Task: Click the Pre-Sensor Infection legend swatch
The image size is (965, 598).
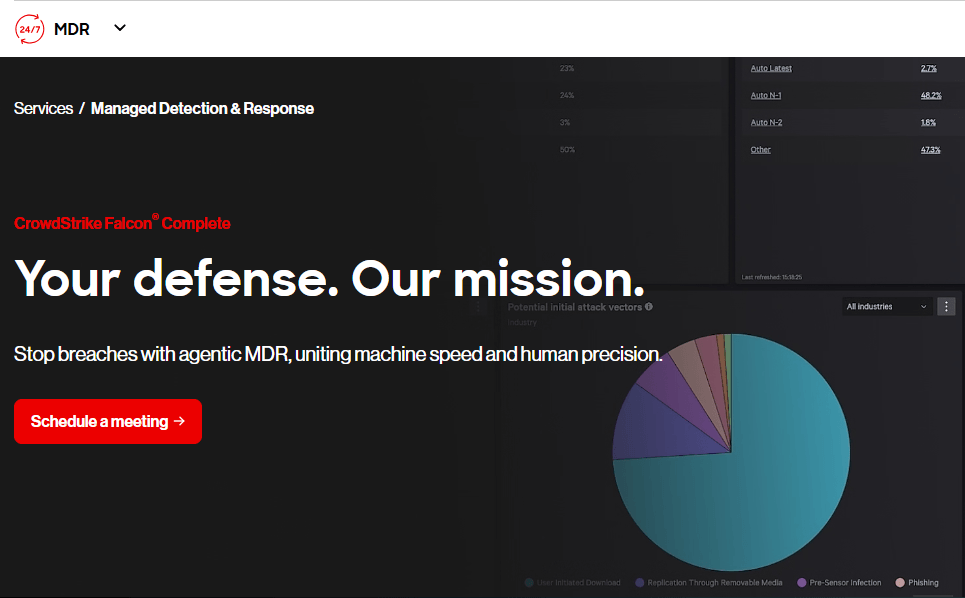Action: tap(801, 583)
